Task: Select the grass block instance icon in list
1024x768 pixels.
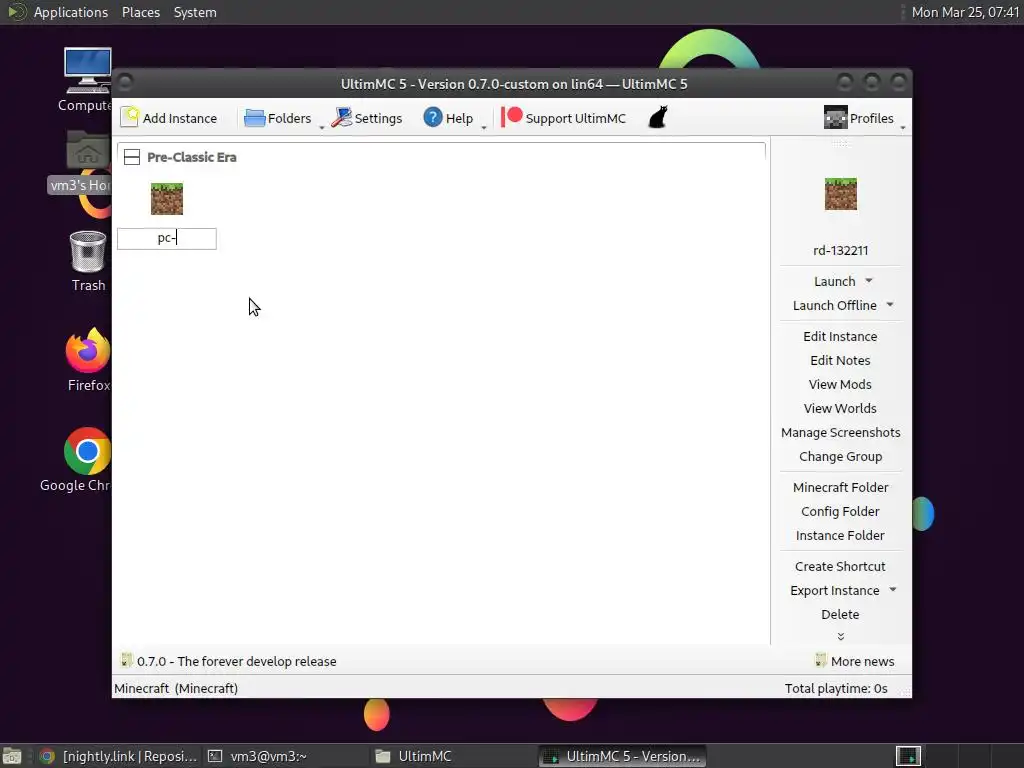Action: [167, 199]
